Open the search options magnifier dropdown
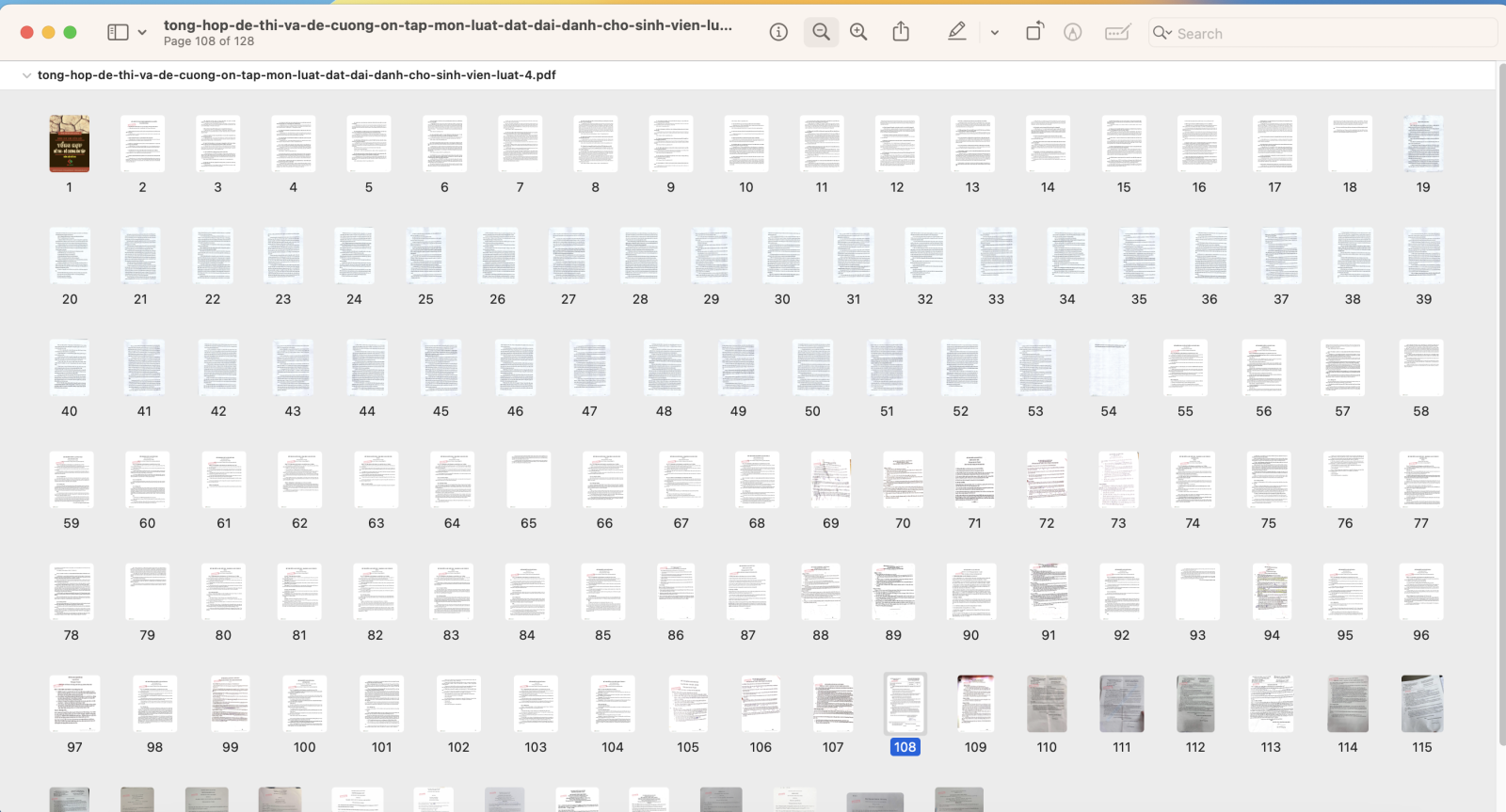1506x812 pixels. (1162, 33)
